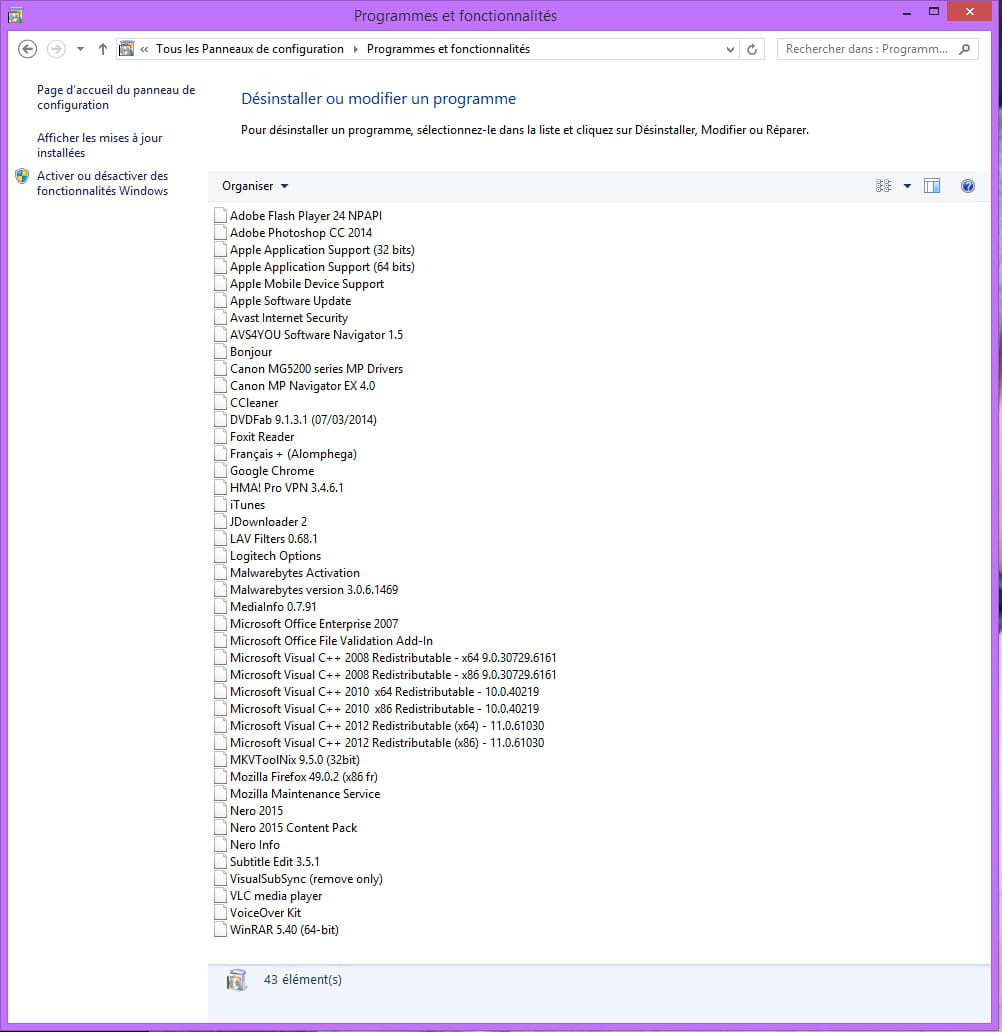Image resolution: width=1002 pixels, height=1032 pixels.
Task: Click the WinRAR entry's file icon
Action: [x=221, y=930]
